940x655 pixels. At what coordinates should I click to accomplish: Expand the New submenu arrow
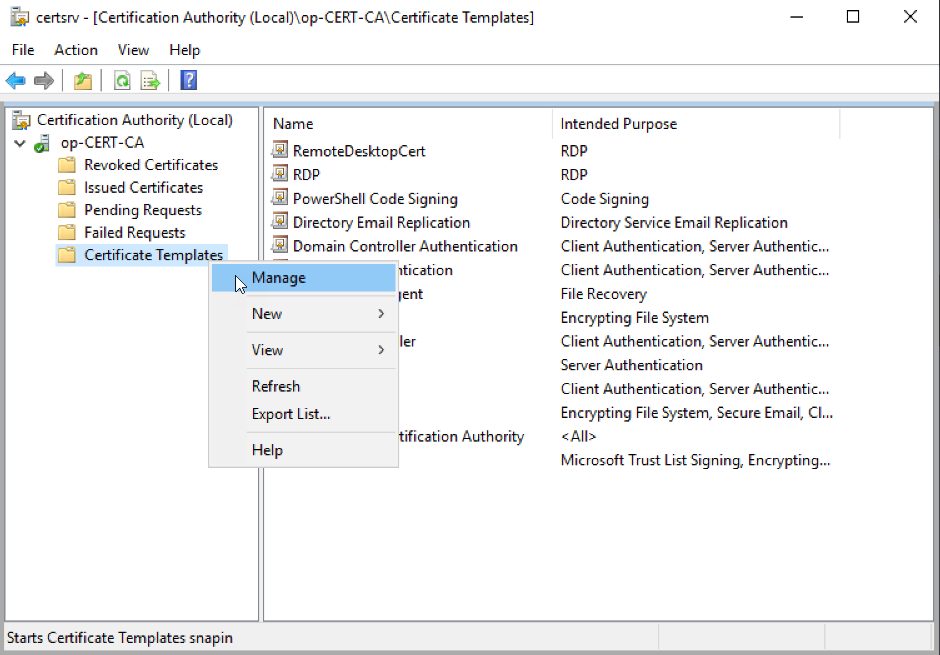pyautogui.click(x=381, y=313)
